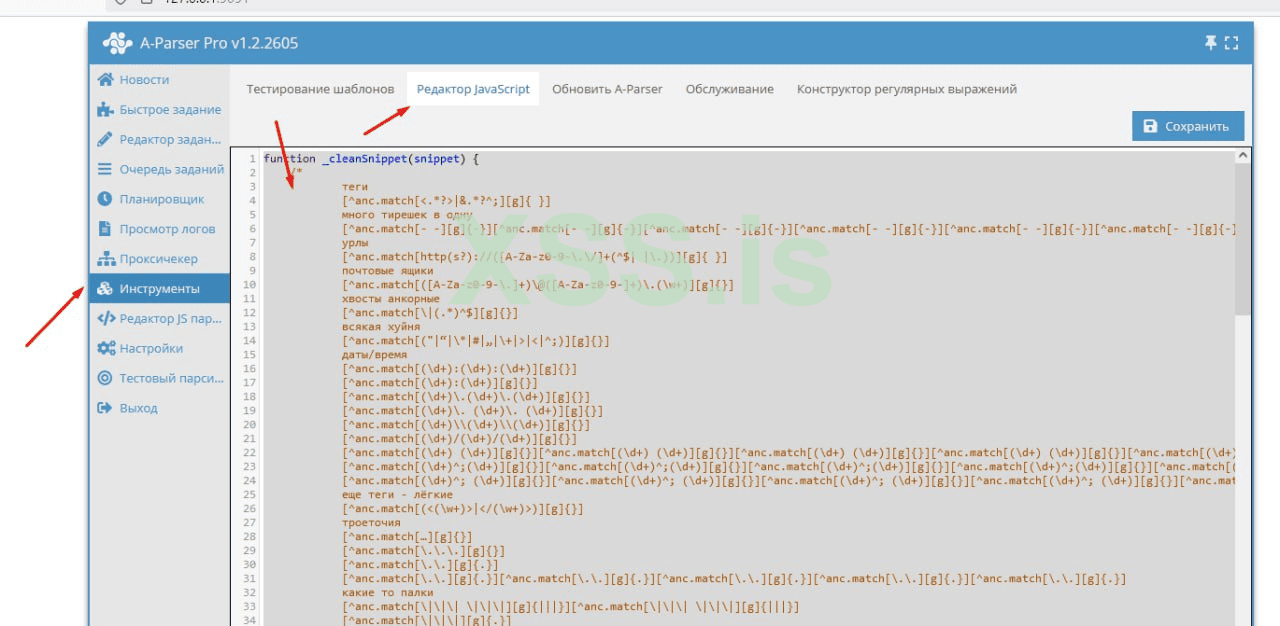Viewport: 1280px width, 626px height.
Task: Click line 1 function _cleanSnippet code
Action: tap(371, 159)
